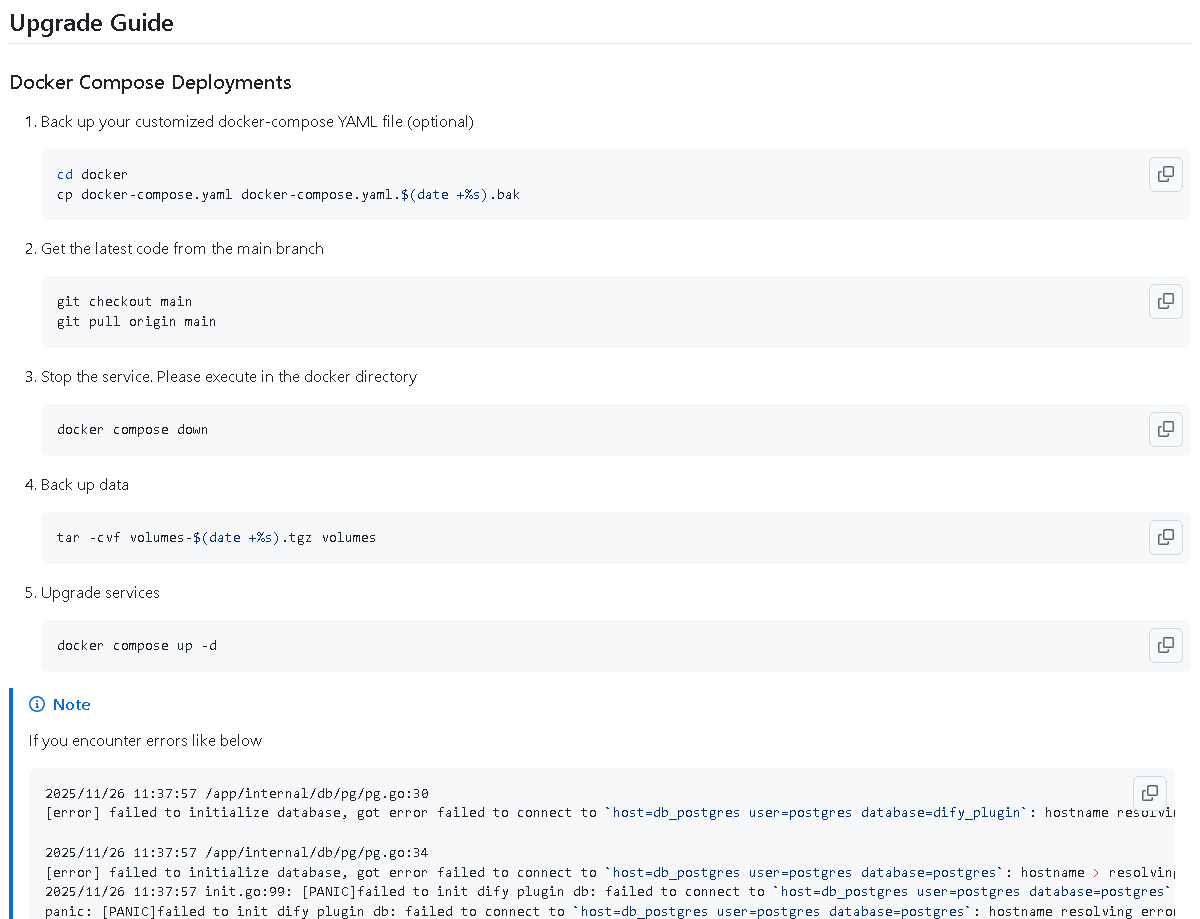This screenshot has height=919, width=1200.
Task: Click the git pull origin main line
Action: click(136, 322)
